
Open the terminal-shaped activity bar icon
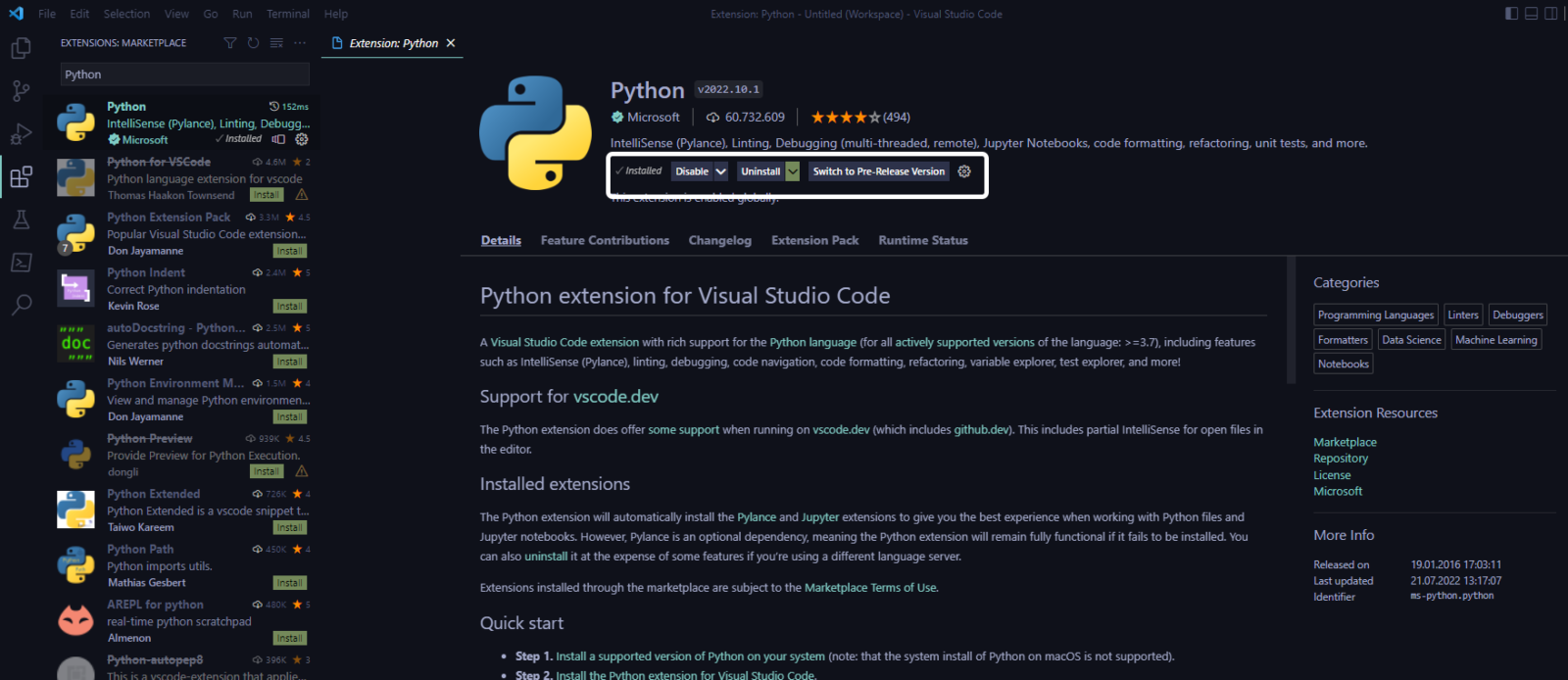(x=21, y=263)
